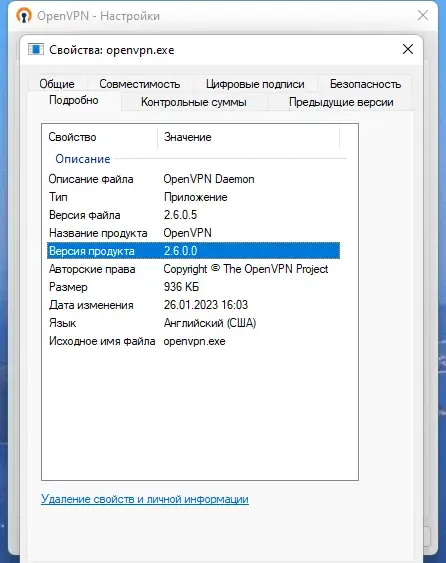The width and height of the screenshot is (446, 563).
Task: Switch to Предыдущие версии tab
Action: pos(341,102)
